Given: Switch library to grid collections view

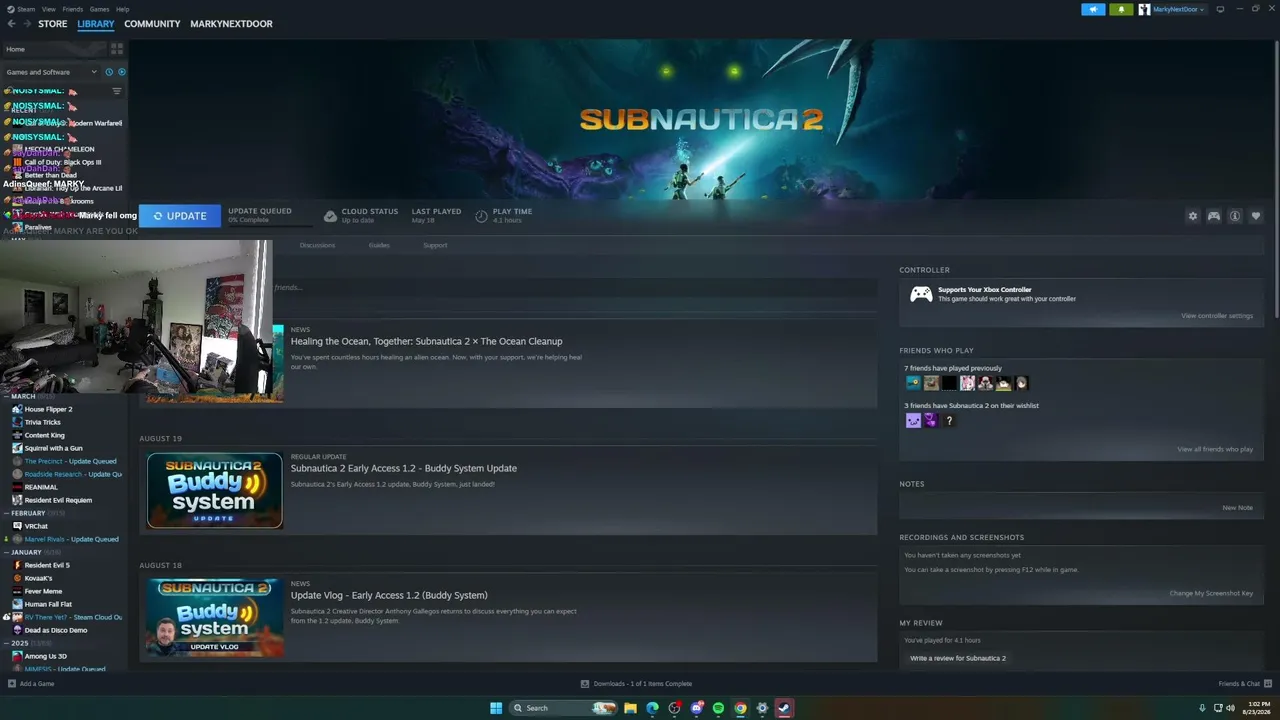Looking at the screenshot, I should tap(117, 48).
